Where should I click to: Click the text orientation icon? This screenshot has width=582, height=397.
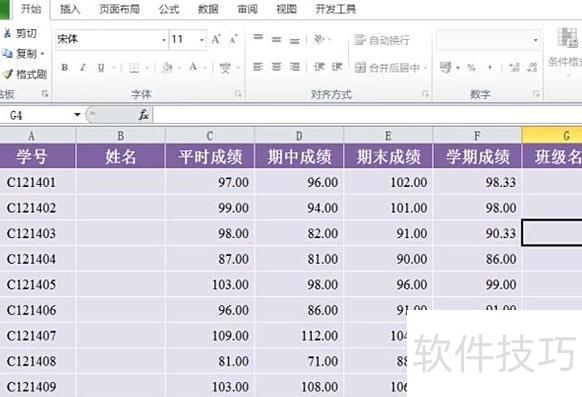(319, 39)
